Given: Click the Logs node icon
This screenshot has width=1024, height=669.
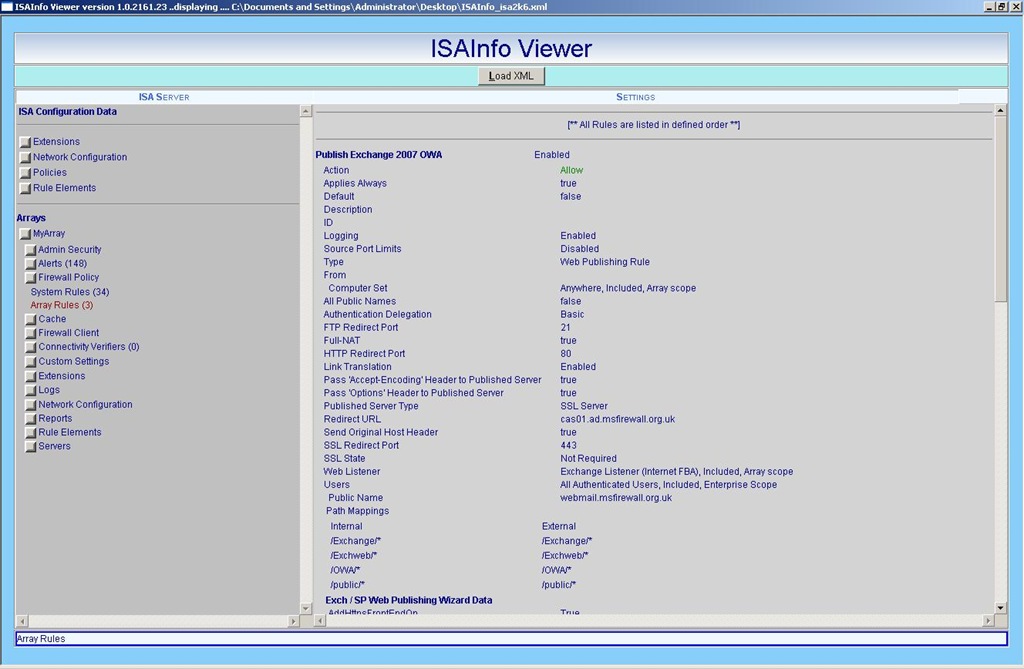Looking at the screenshot, I should [x=31, y=391].
